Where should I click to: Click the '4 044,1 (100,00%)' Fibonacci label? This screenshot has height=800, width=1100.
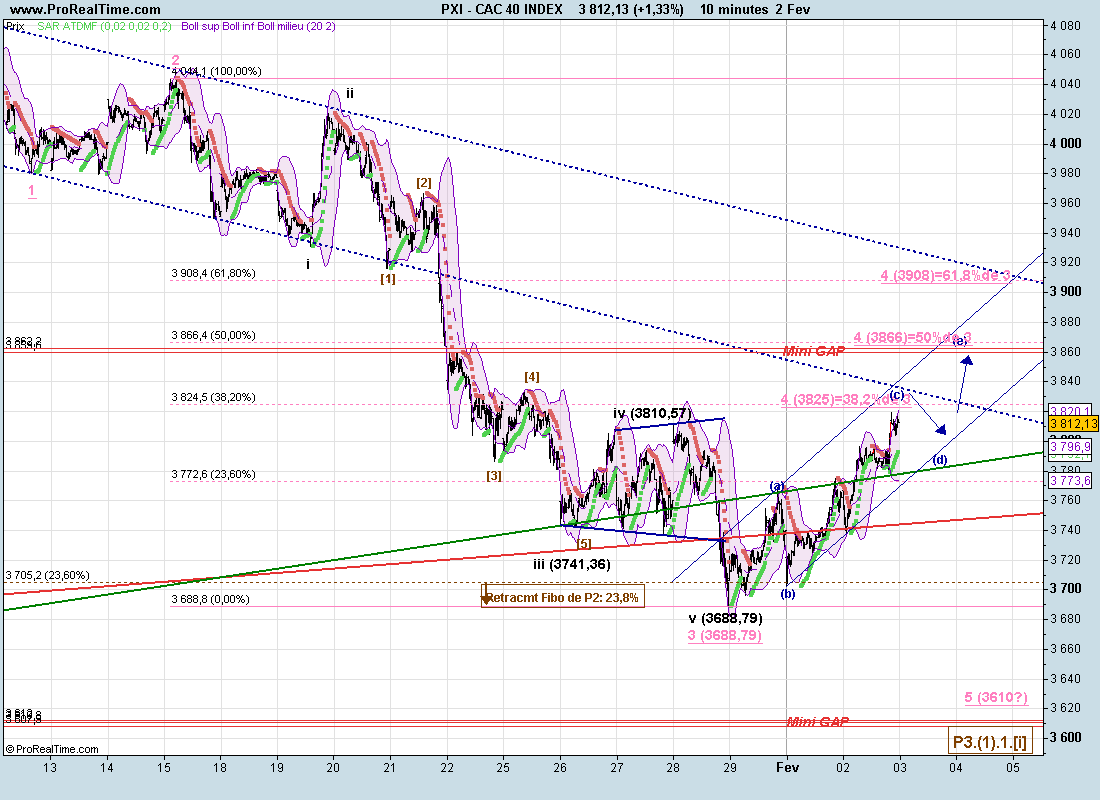217,71
